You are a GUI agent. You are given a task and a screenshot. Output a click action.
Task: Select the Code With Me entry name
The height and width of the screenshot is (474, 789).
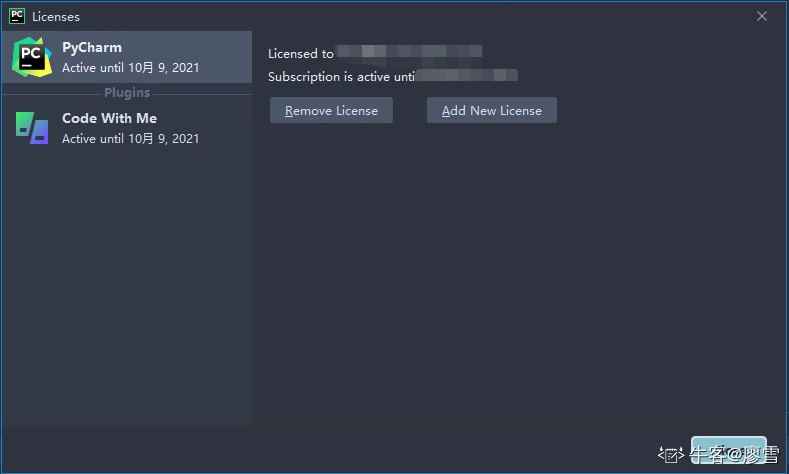(x=109, y=118)
